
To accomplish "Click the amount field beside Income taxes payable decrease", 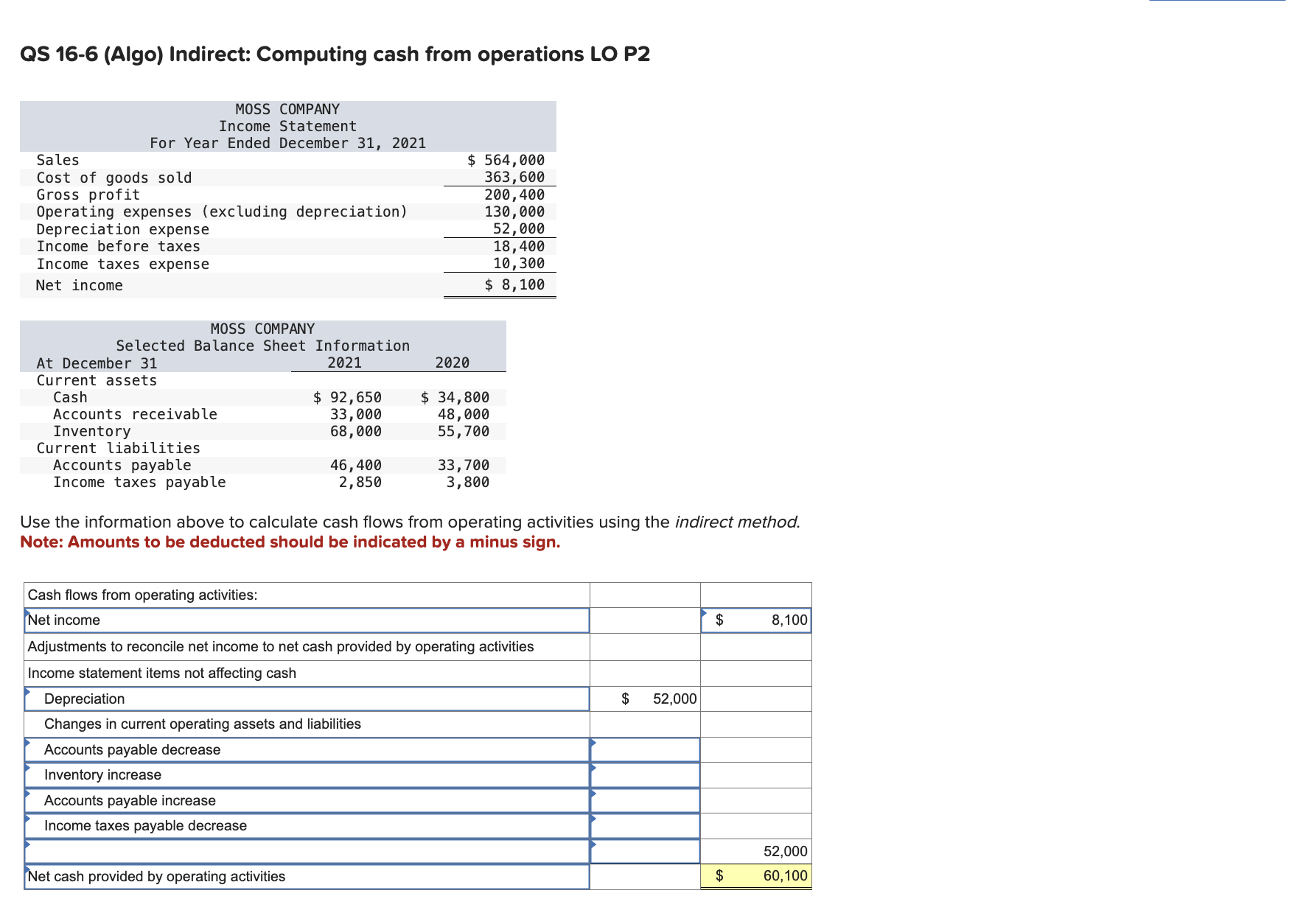I will tap(644, 825).
